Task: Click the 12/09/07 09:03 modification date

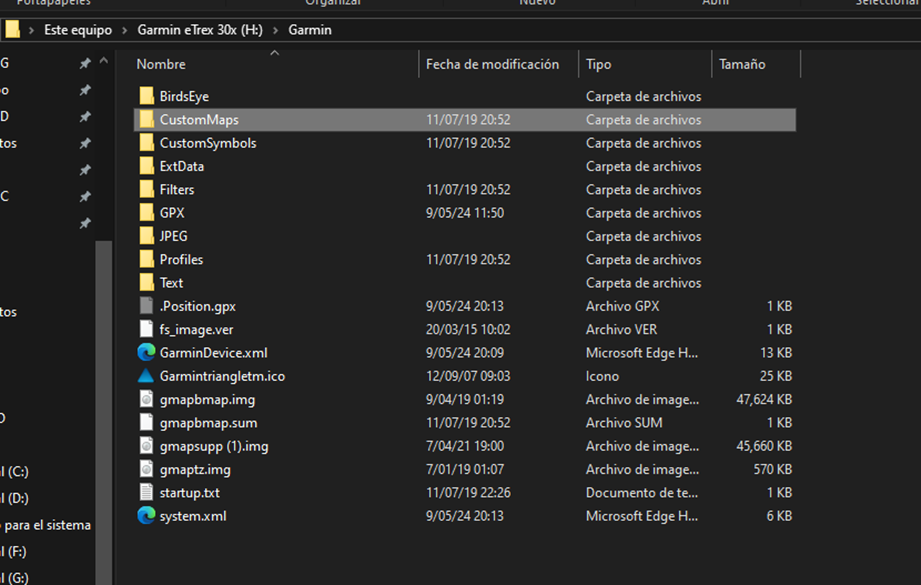Action: (468, 376)
